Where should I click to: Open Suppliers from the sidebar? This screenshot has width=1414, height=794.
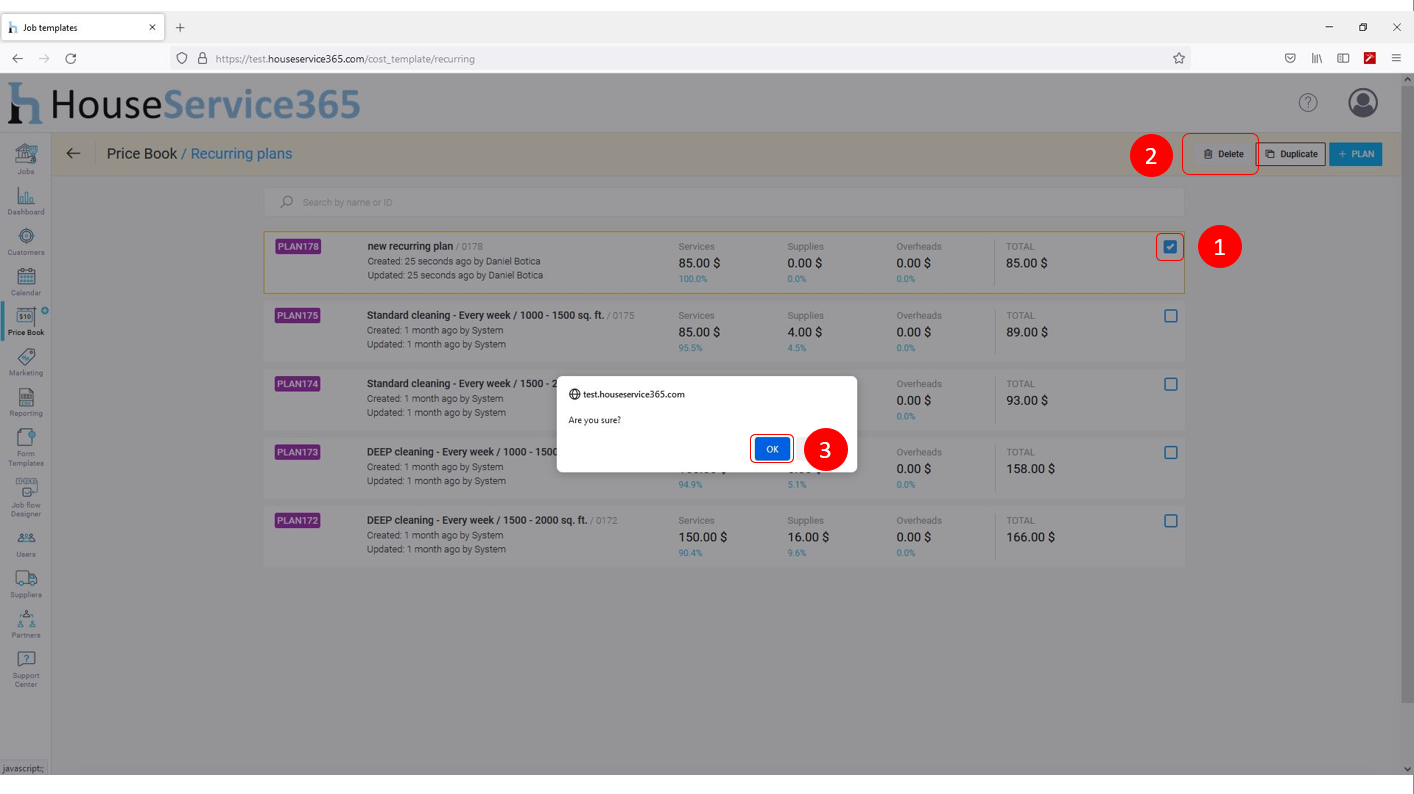26,584
